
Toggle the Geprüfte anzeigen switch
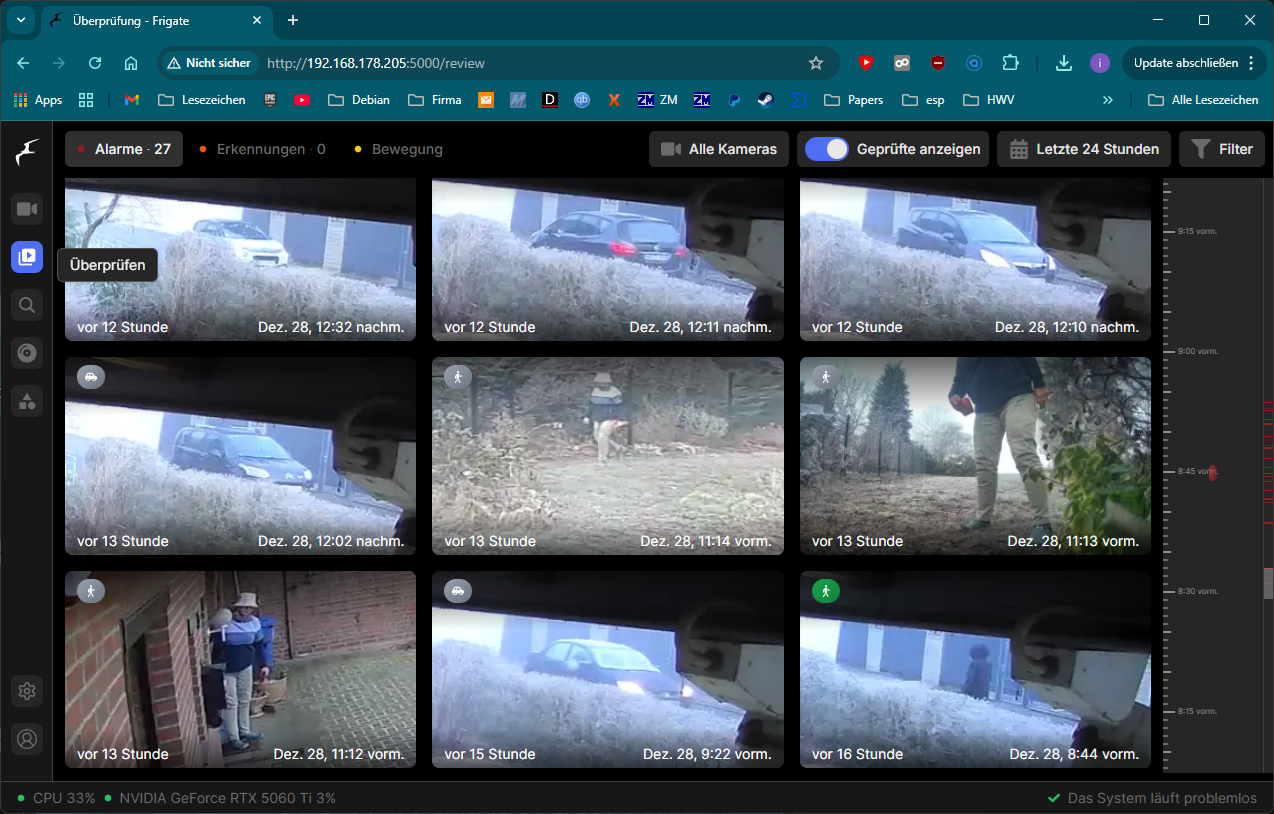(826, 149)
